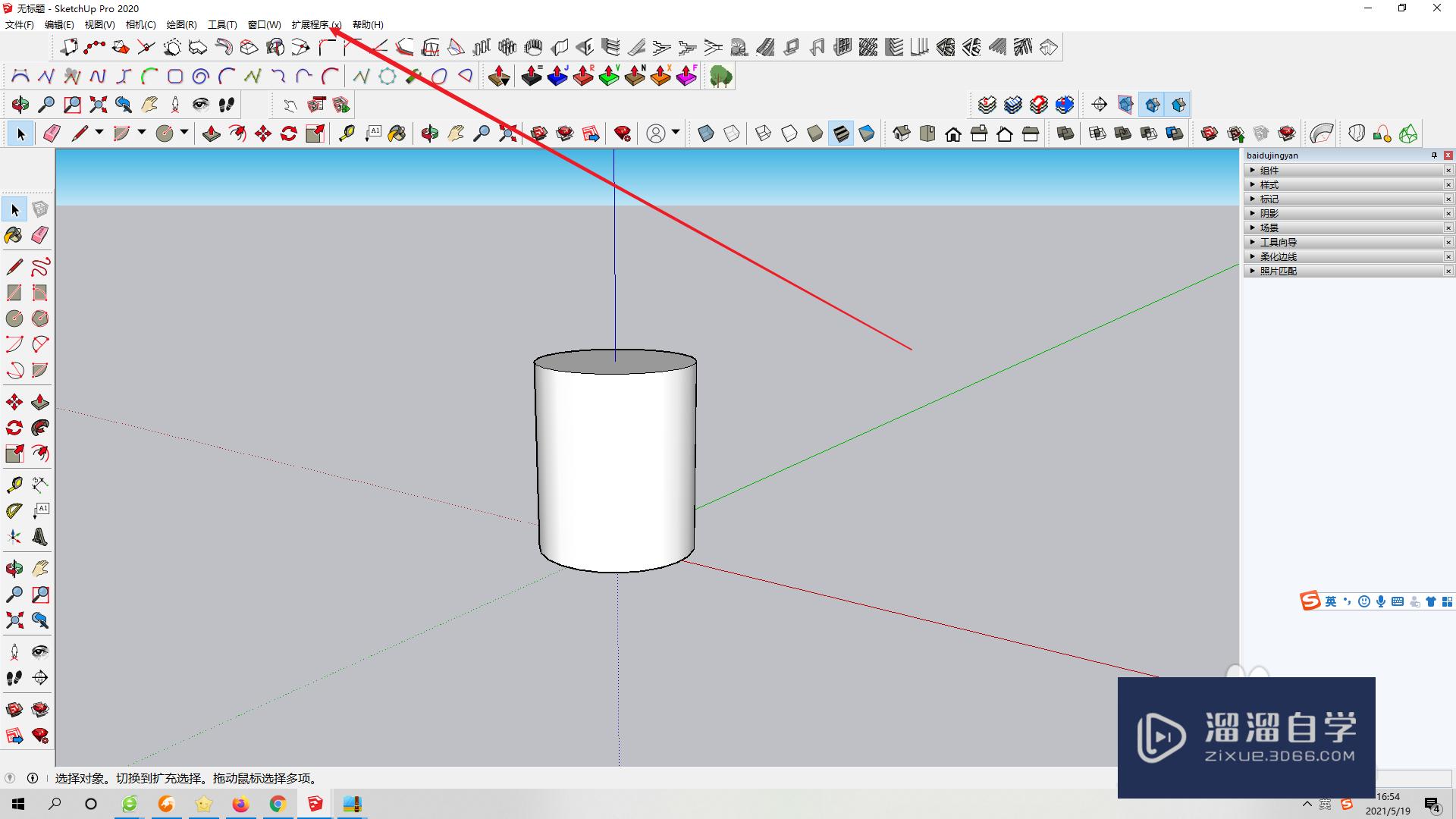Image resolution: width=1456 pixels, height=819 pixels.
Task: Select the Rotate tool in left toolbar
Action: 14,428
